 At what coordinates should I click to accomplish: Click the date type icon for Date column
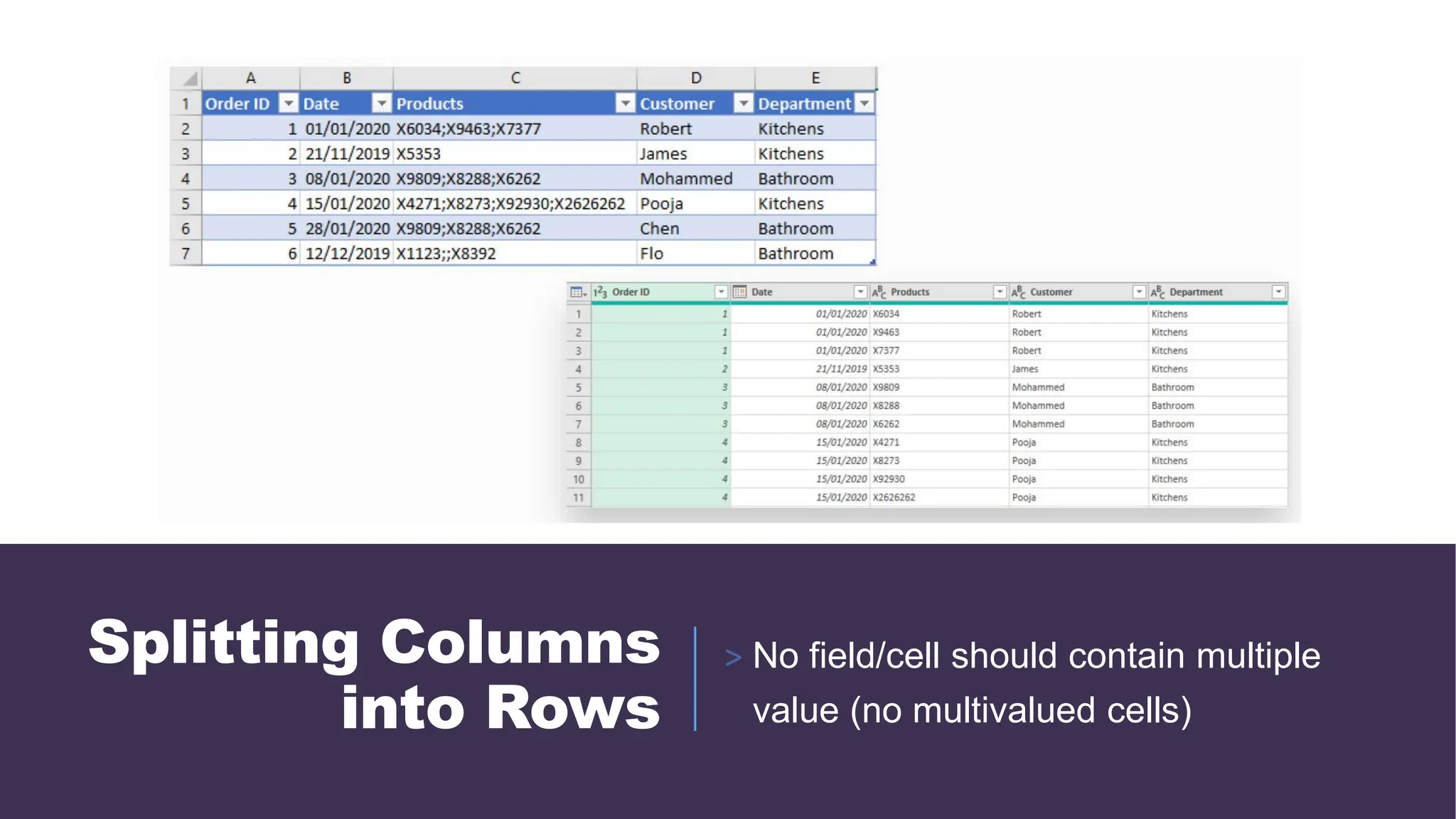tap(739, 292)
